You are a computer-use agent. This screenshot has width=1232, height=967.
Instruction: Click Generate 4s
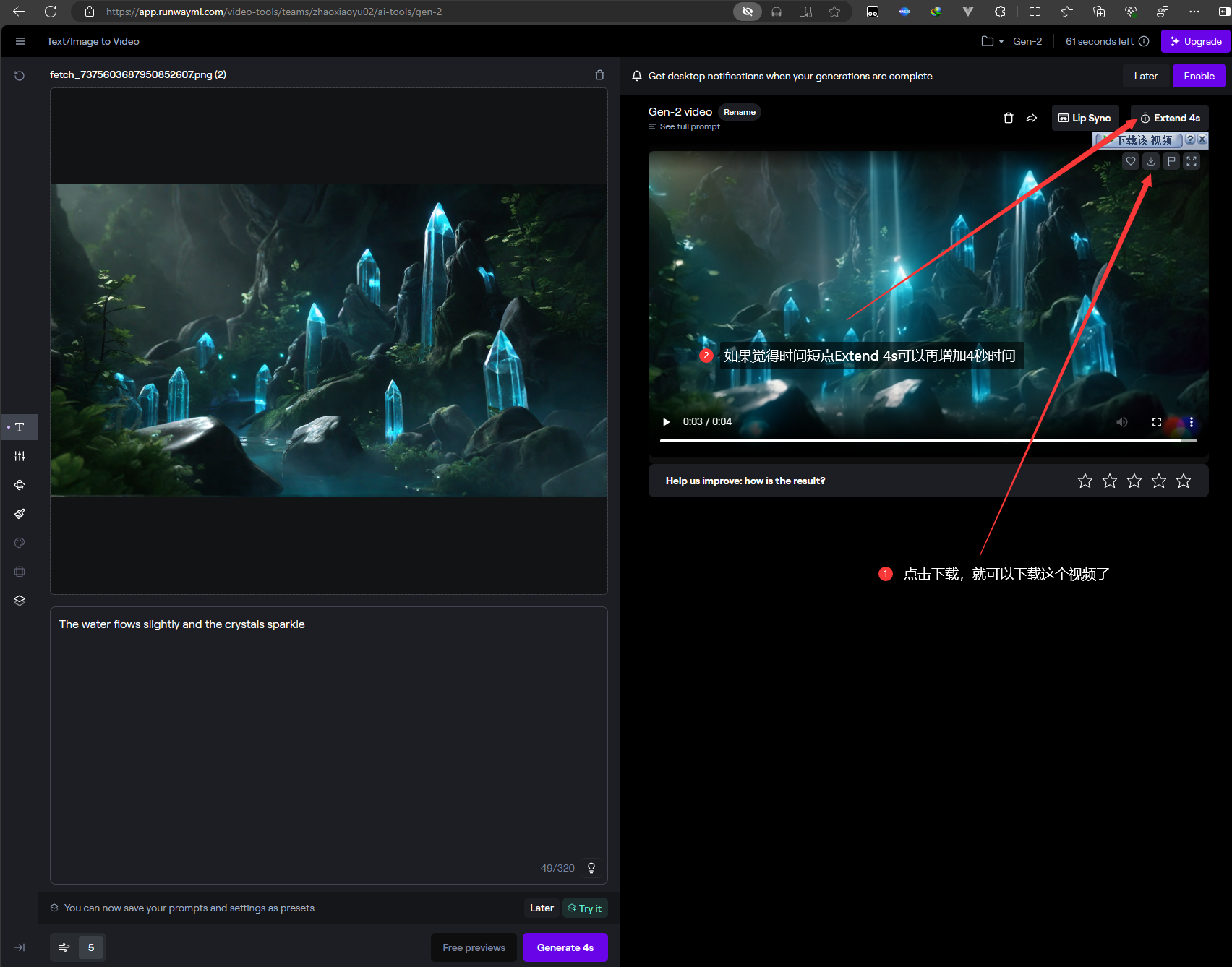tap(565, 947)
